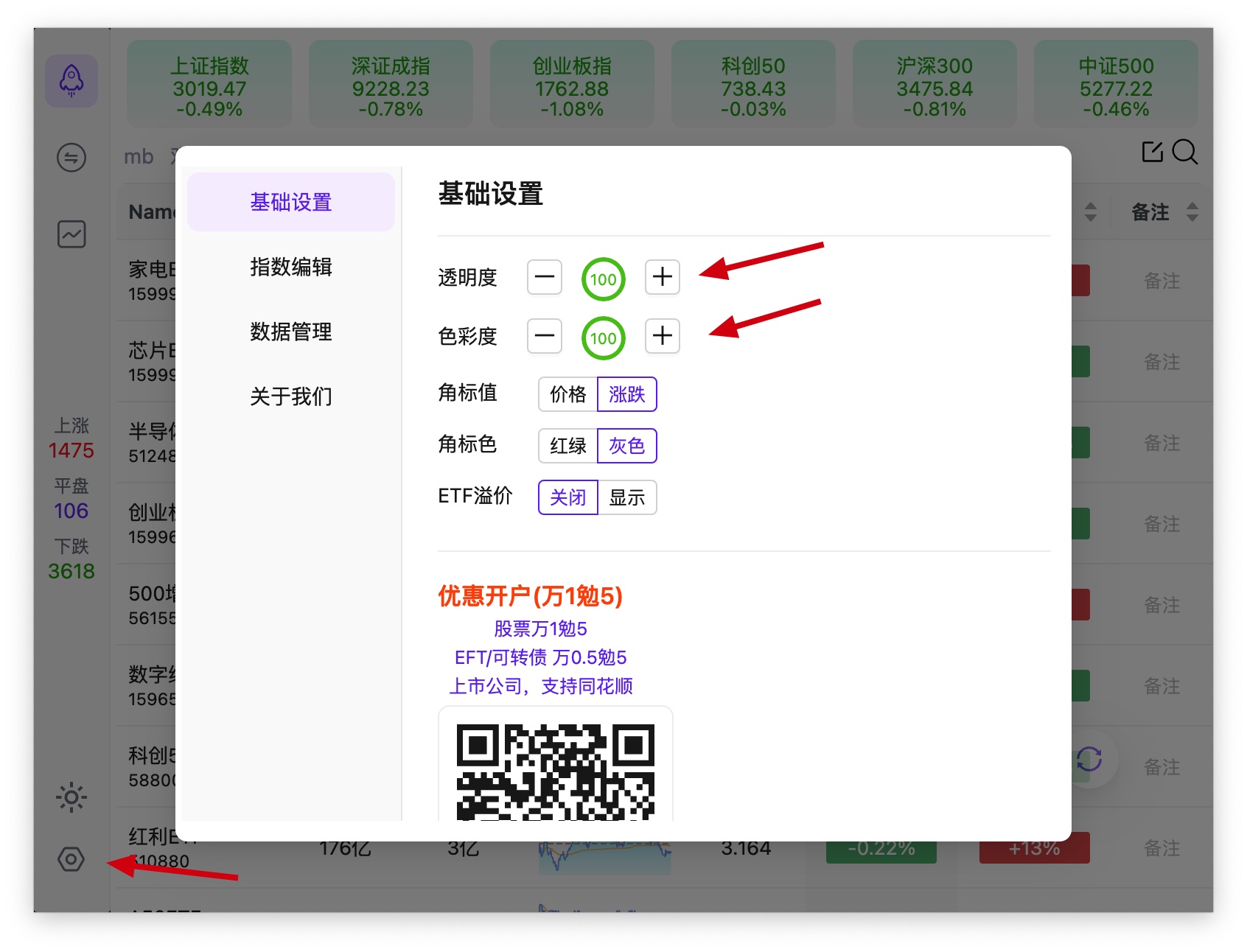The image size is (1247, 952).
Task: Select 价格 for the 角标值 option
Action: coord(568,394)
